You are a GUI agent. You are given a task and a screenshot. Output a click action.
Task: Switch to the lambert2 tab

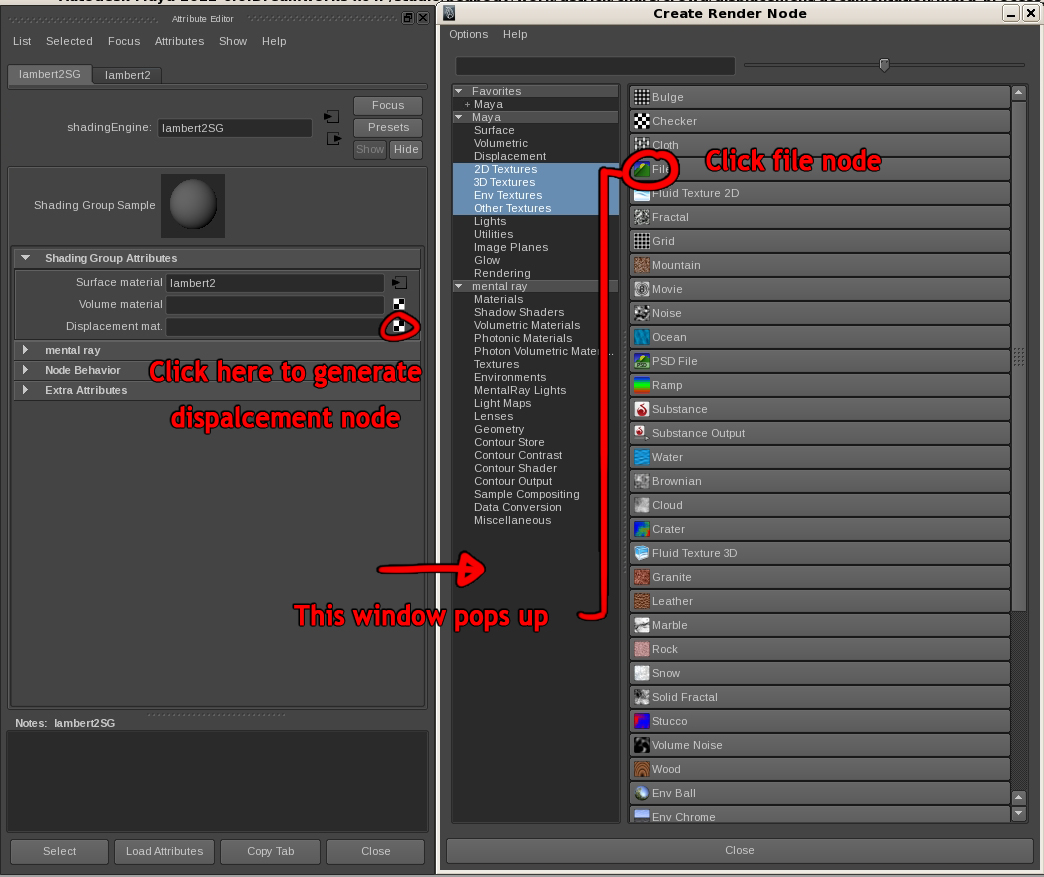[x=127, y=75]
